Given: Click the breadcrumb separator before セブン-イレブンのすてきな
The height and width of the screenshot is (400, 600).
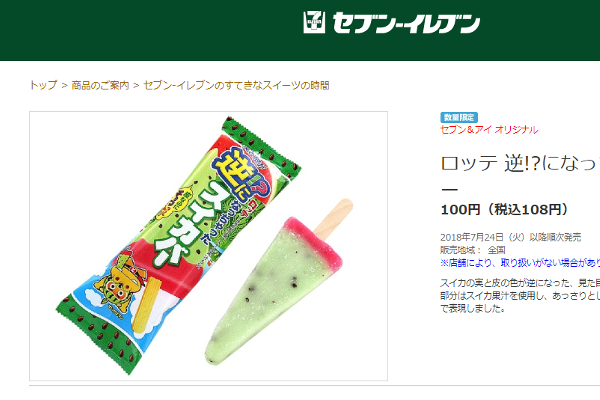Looking at the screenshot, I should [136, 85].
